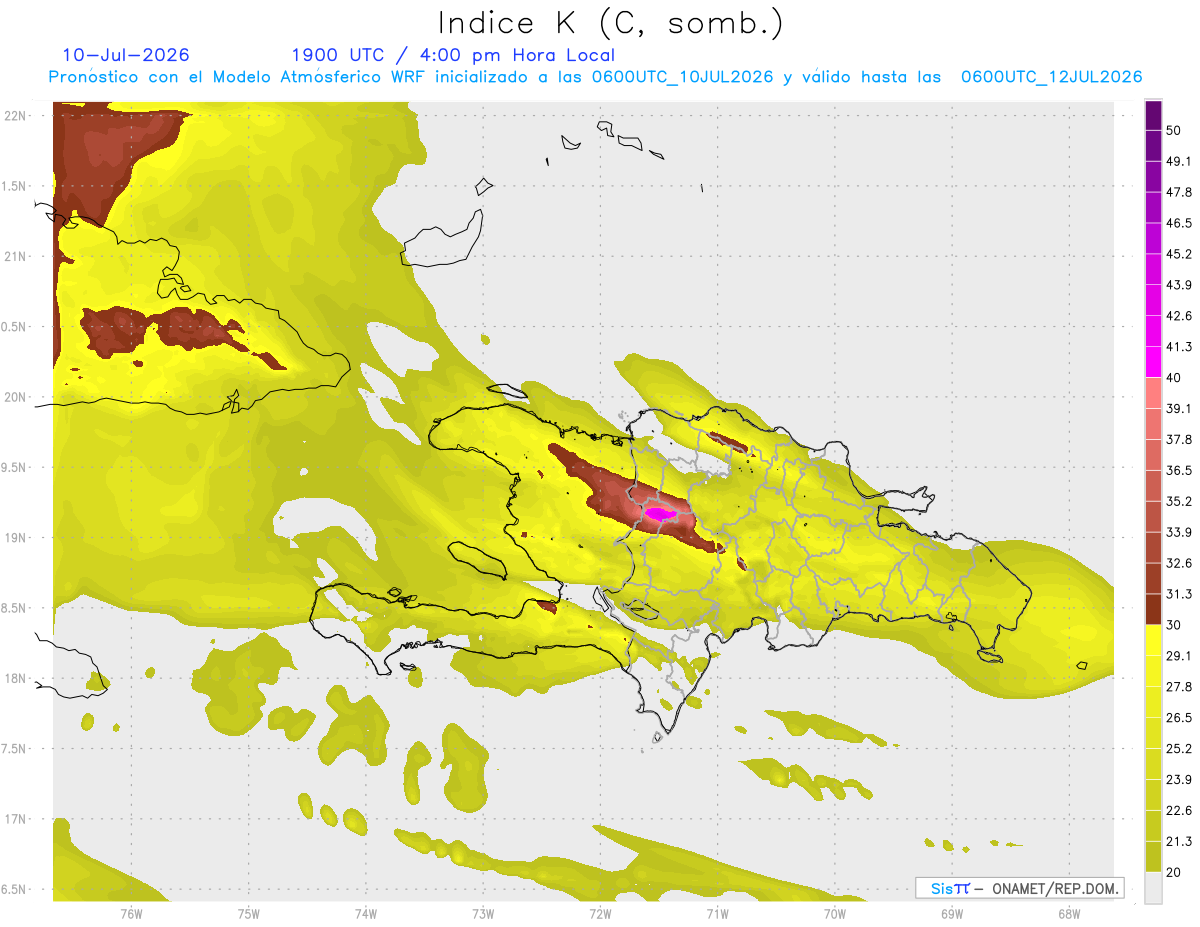Screen dimensions: 1200x927
Task: Click the '42.6' colorbar value
Action: 1179,316
